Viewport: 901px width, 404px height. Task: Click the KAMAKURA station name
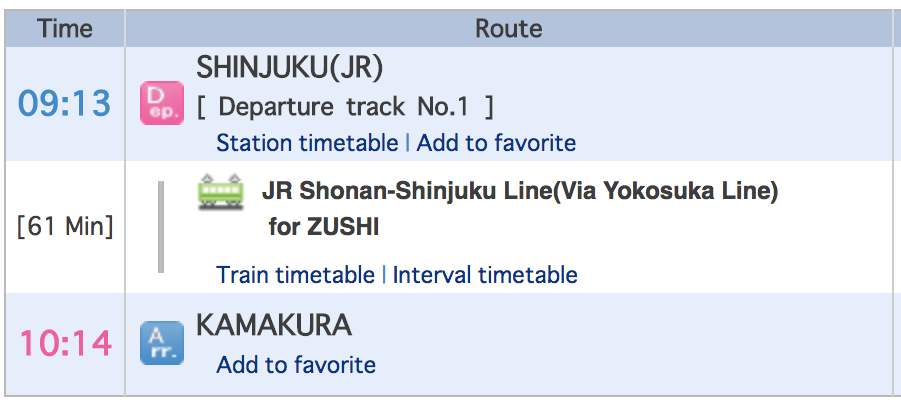[x=274, y=325]
